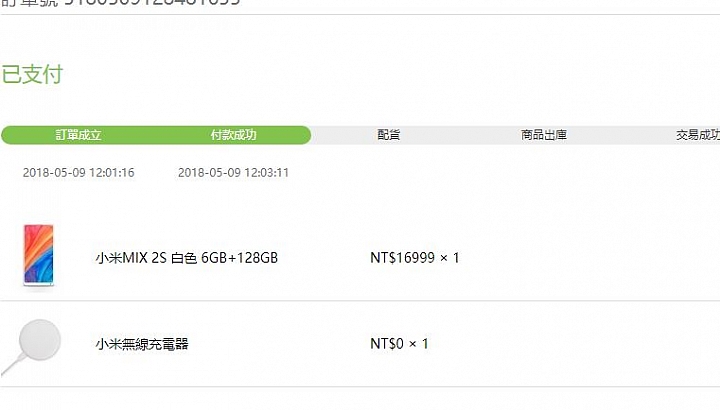Click the 交易成功 progress step
720x410 pixels.
coord(698,135)
